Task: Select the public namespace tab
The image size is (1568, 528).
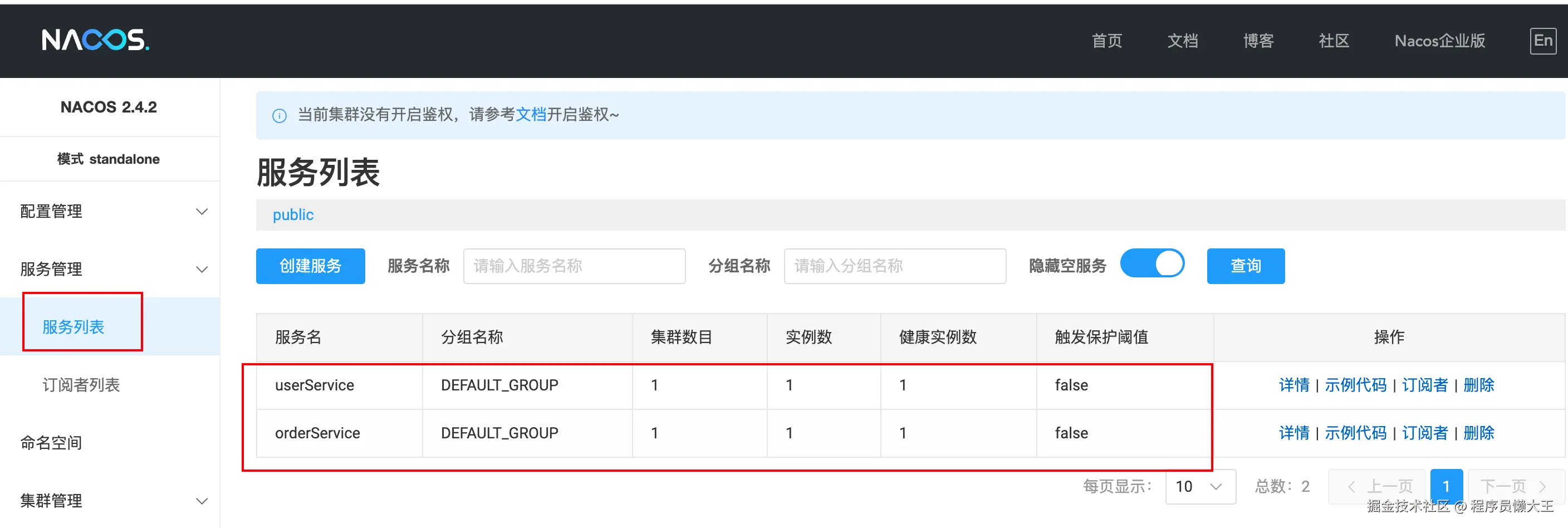Action: [293, 215]
